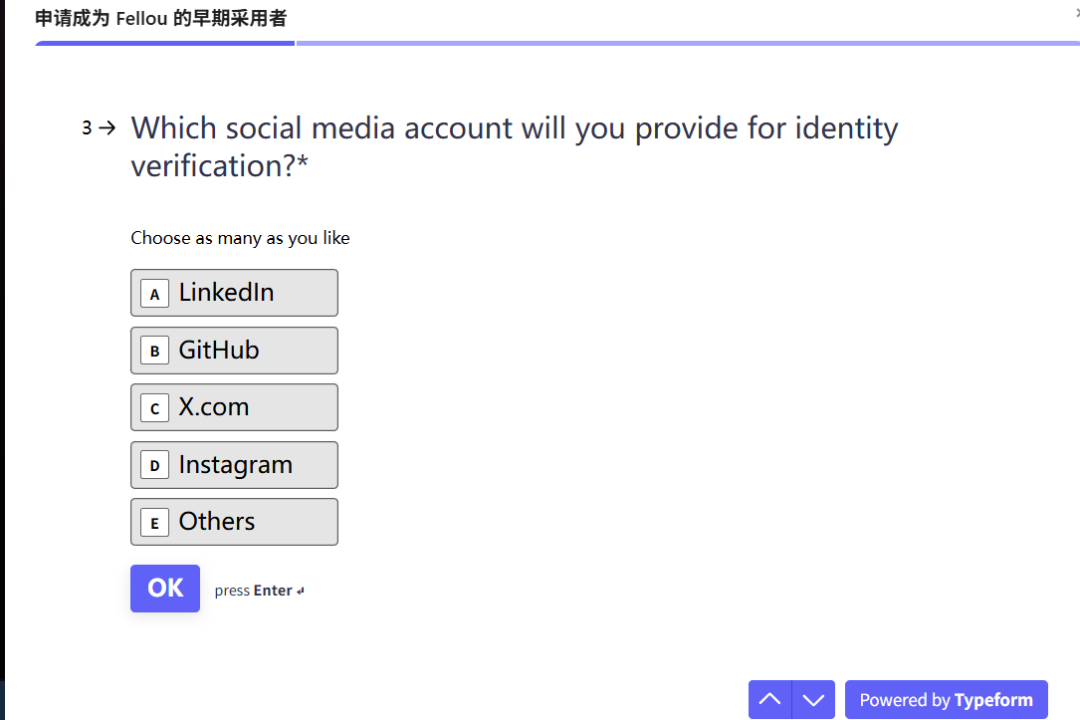1080x720 pixels.
Task: Click the OK button
Action: point(165,588)
